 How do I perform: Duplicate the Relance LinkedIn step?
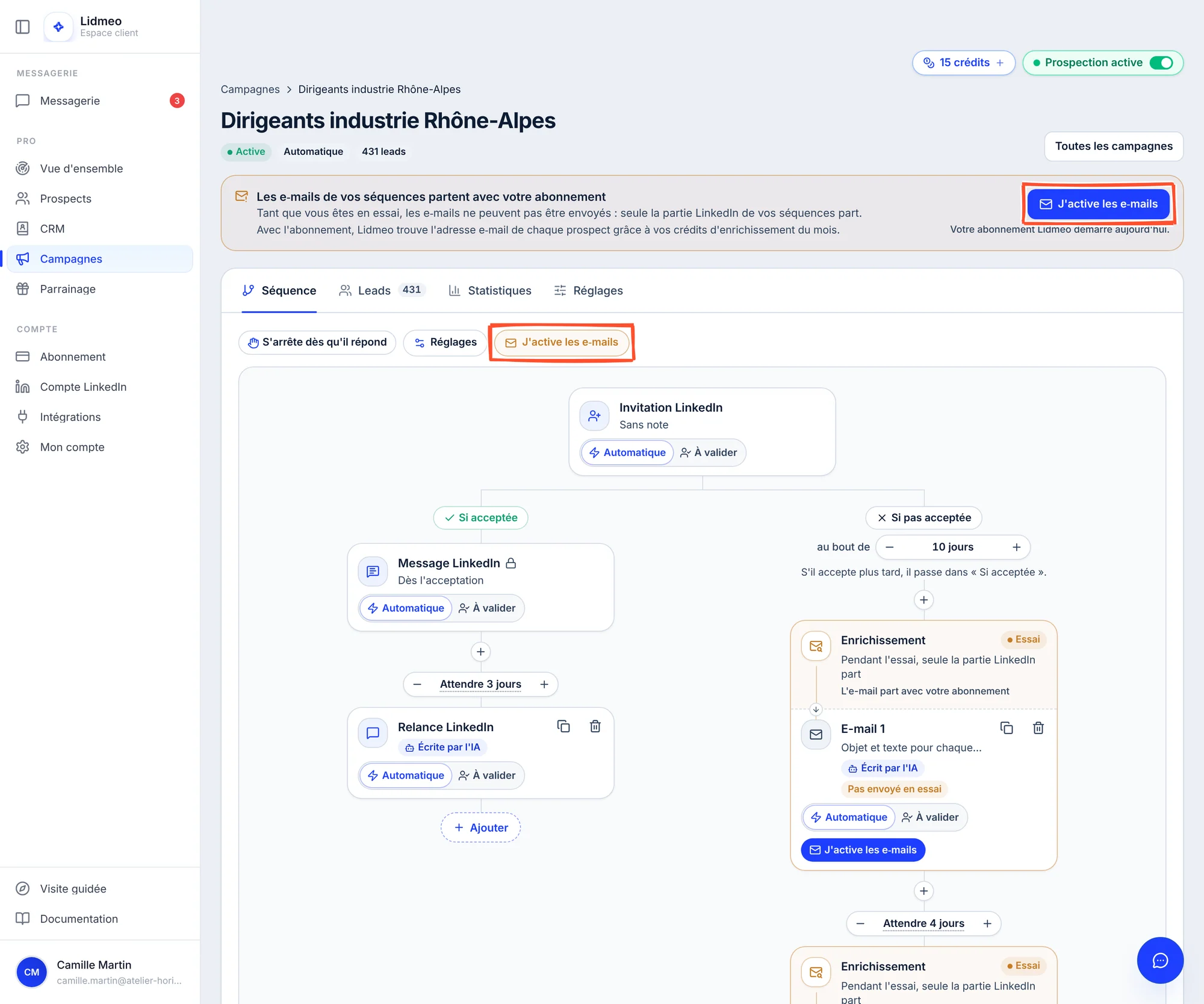[563, 726]
